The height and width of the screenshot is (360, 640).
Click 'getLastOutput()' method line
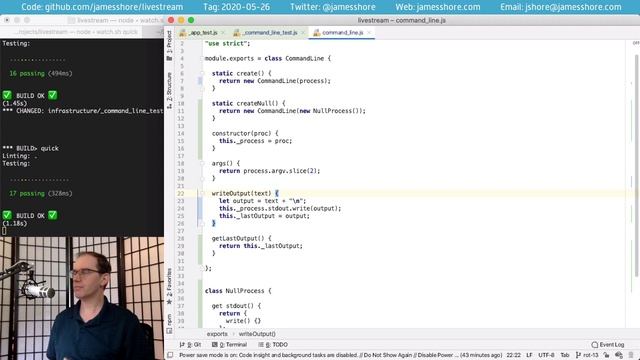click(x=241, y=238)
